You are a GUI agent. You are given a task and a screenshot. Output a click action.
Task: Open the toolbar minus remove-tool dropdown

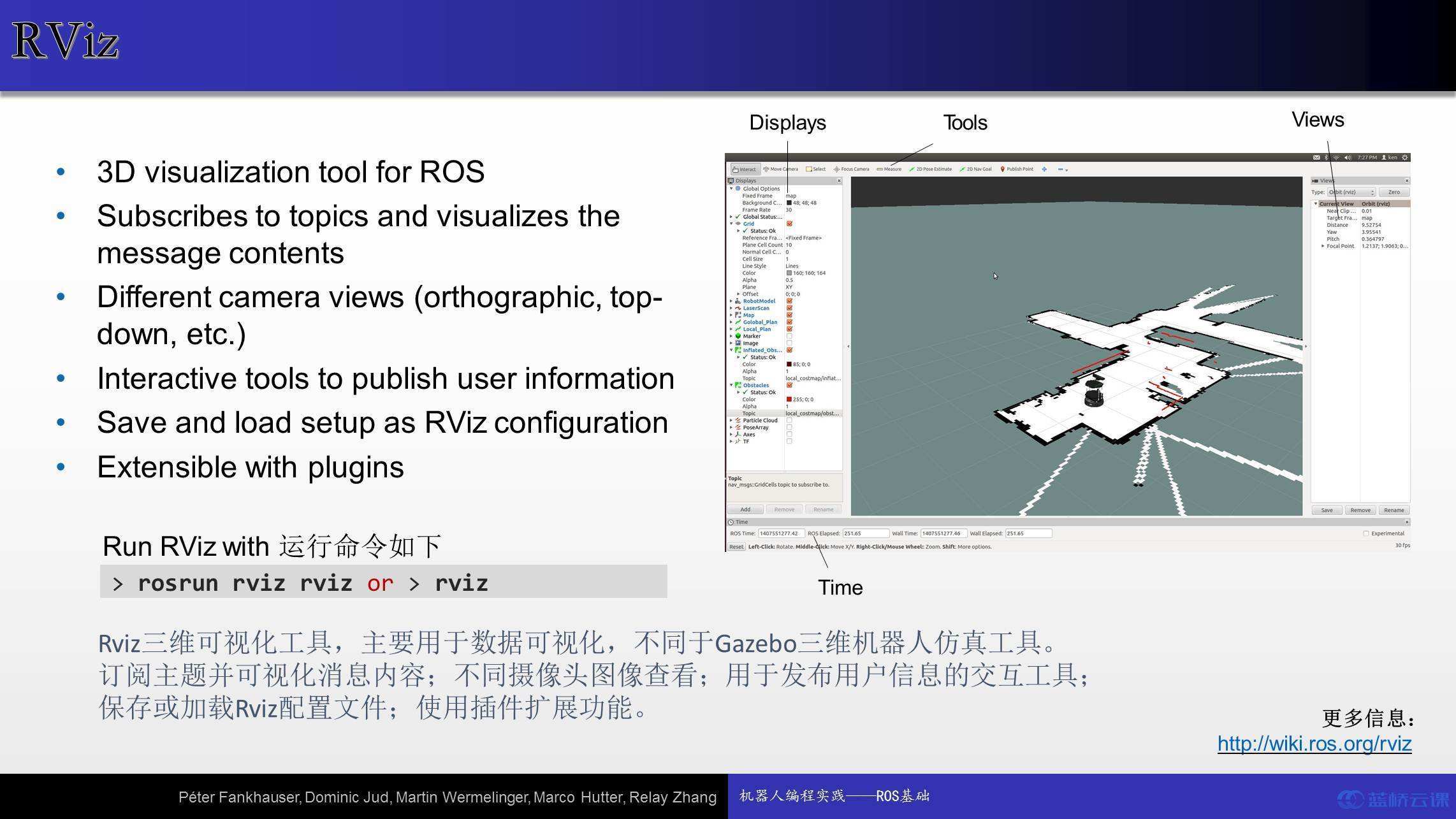coord(1063,170)
